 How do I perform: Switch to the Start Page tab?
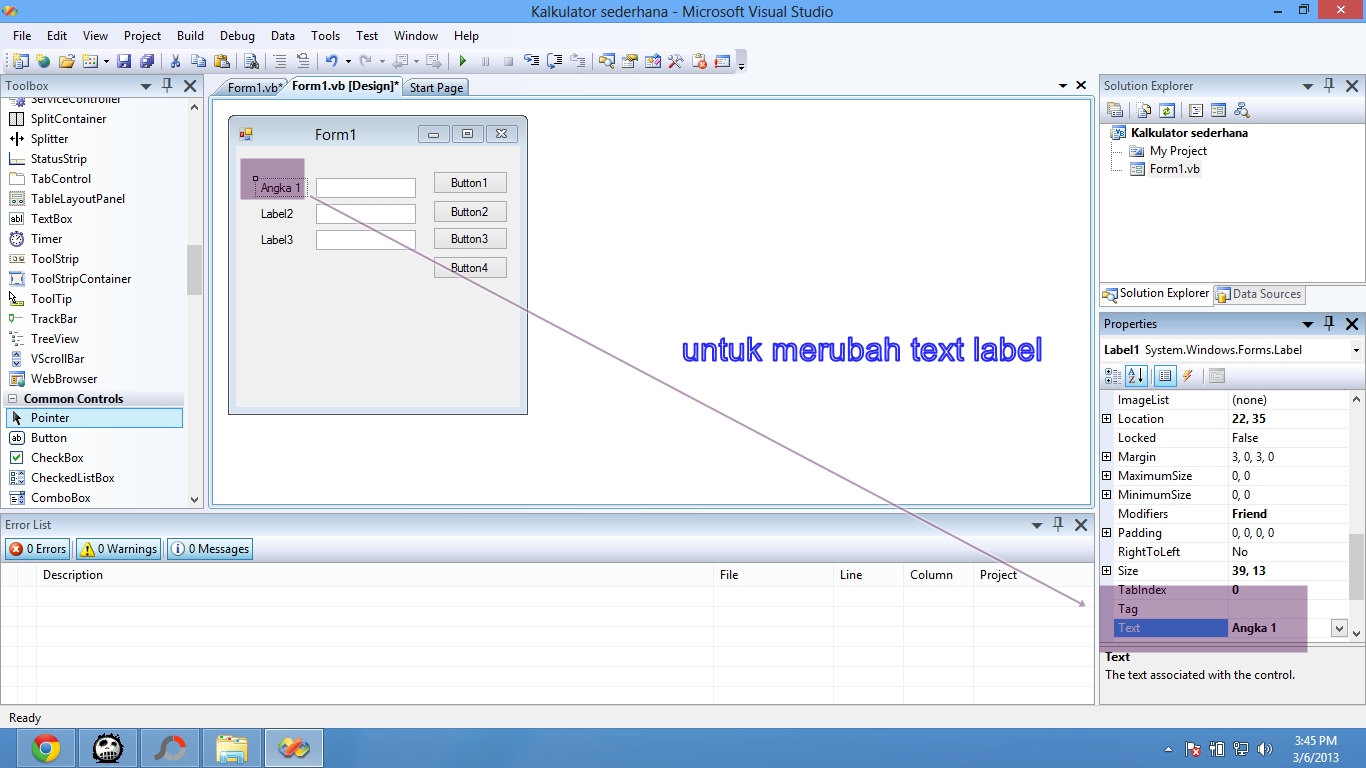tap(435, 87)
